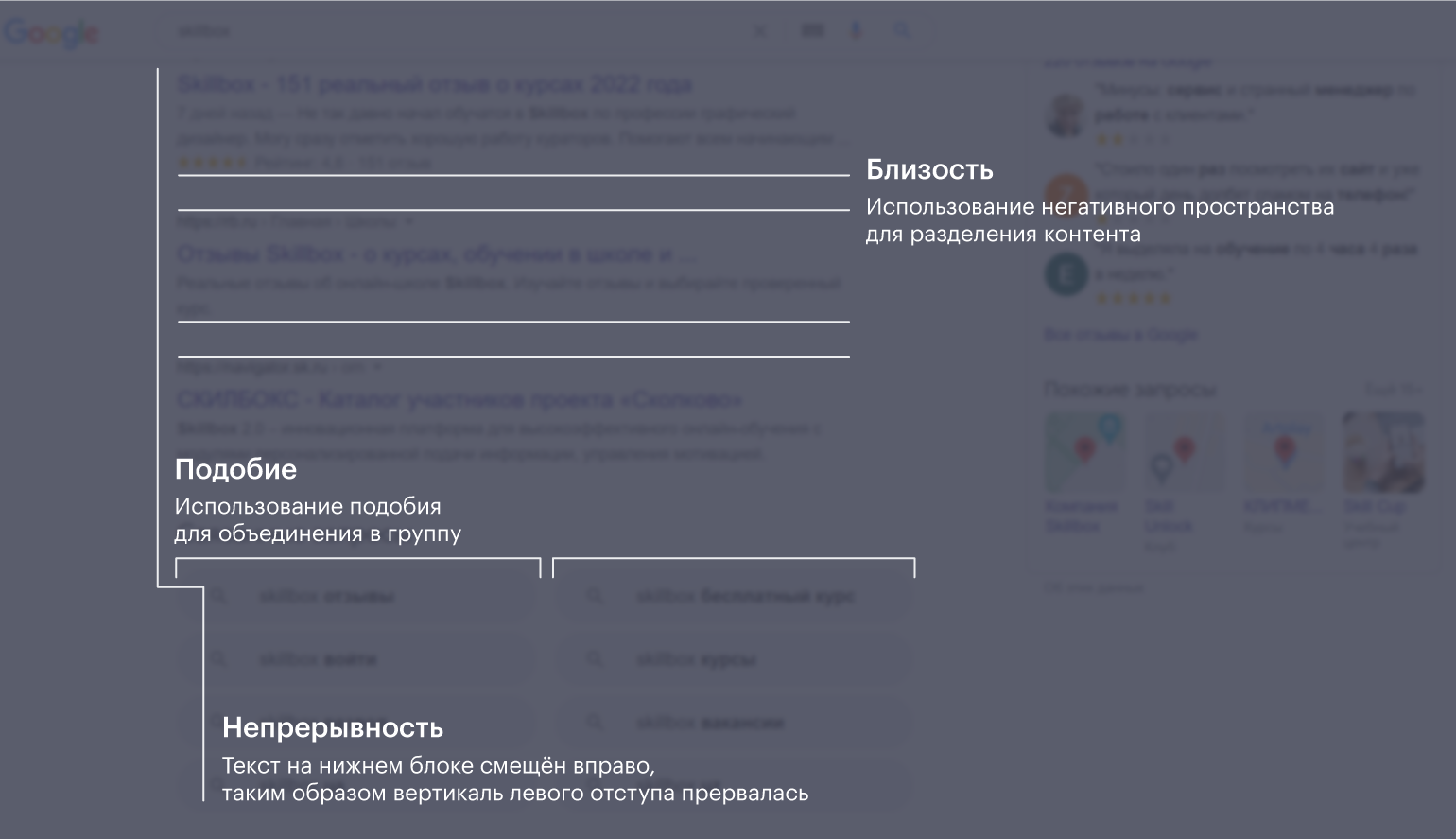This screenshot has height=839, width=1456.
Task: Click the Google logo
Action: tap(51, 33)
